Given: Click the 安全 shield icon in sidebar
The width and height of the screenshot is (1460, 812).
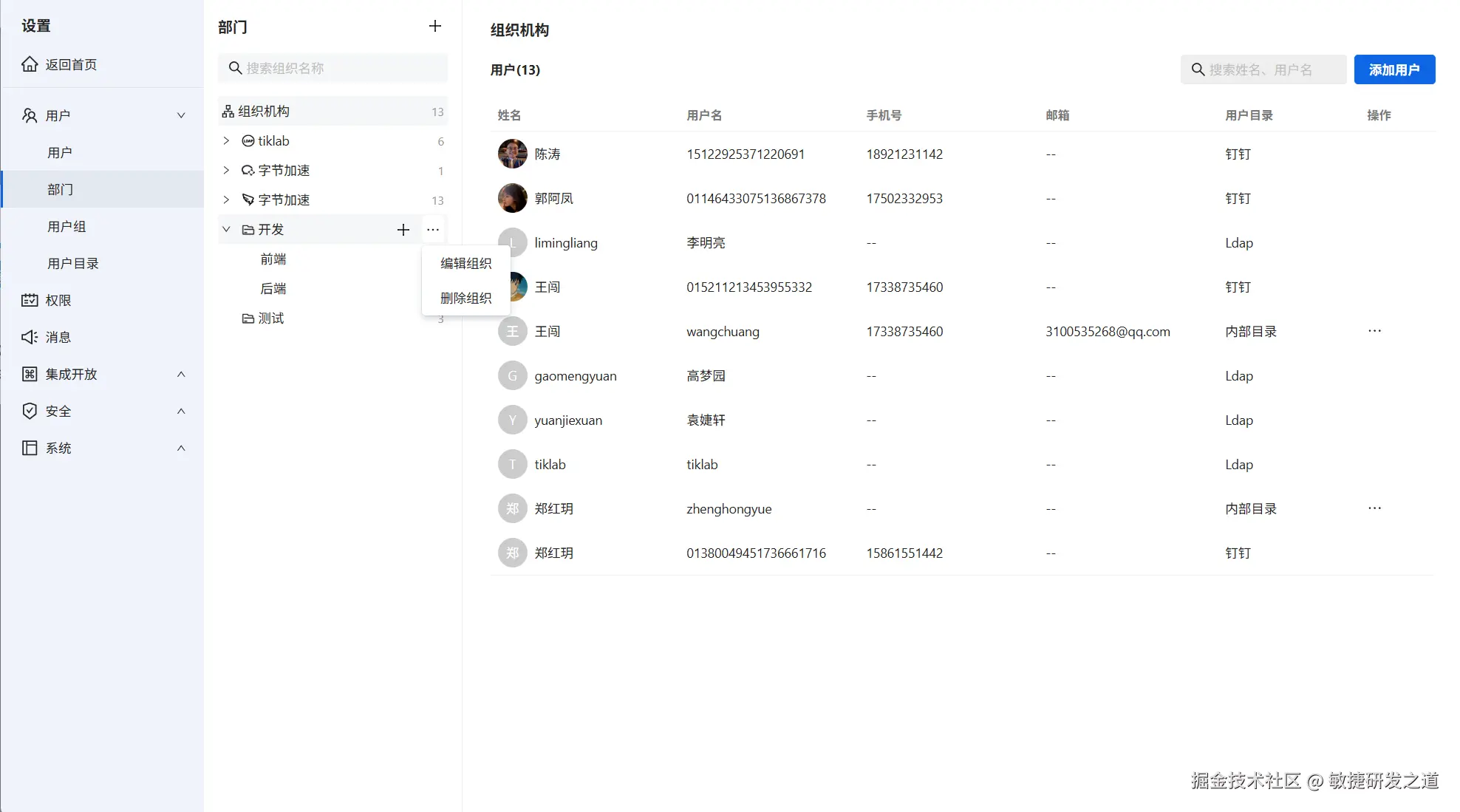Looking at the screenshot, I should click(30, 411).
